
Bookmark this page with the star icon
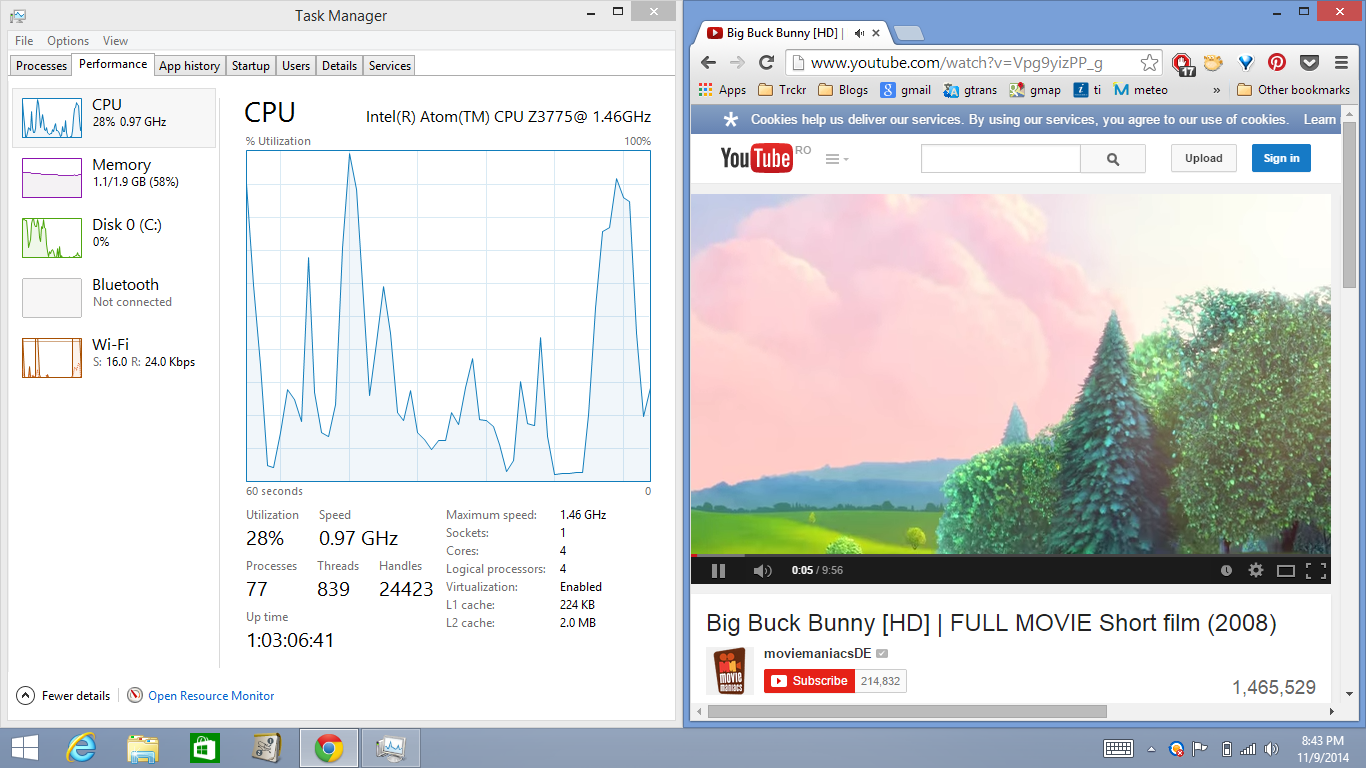[x=1150, y=62]
